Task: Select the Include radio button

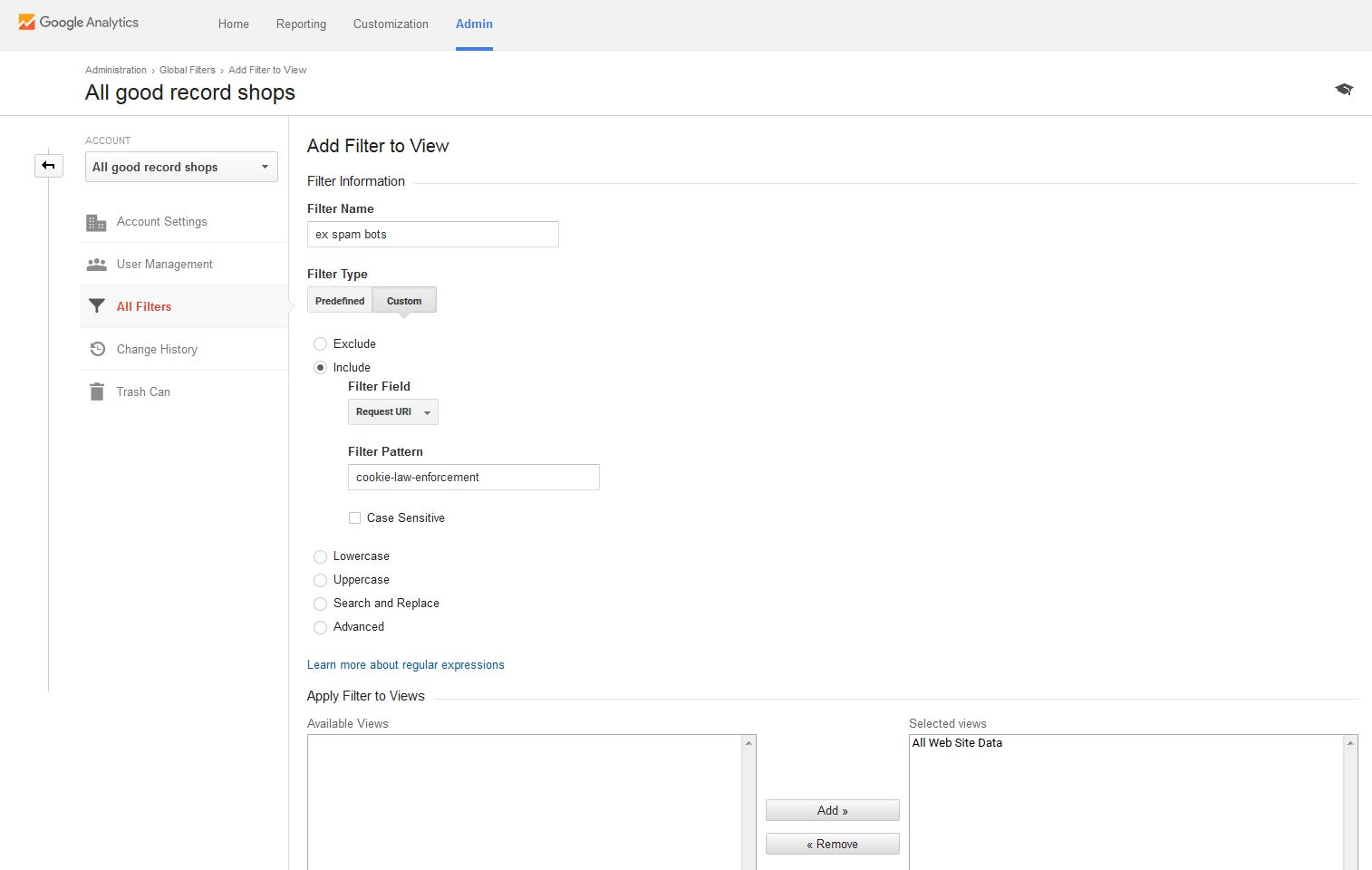Action: (x=320, y=368)
